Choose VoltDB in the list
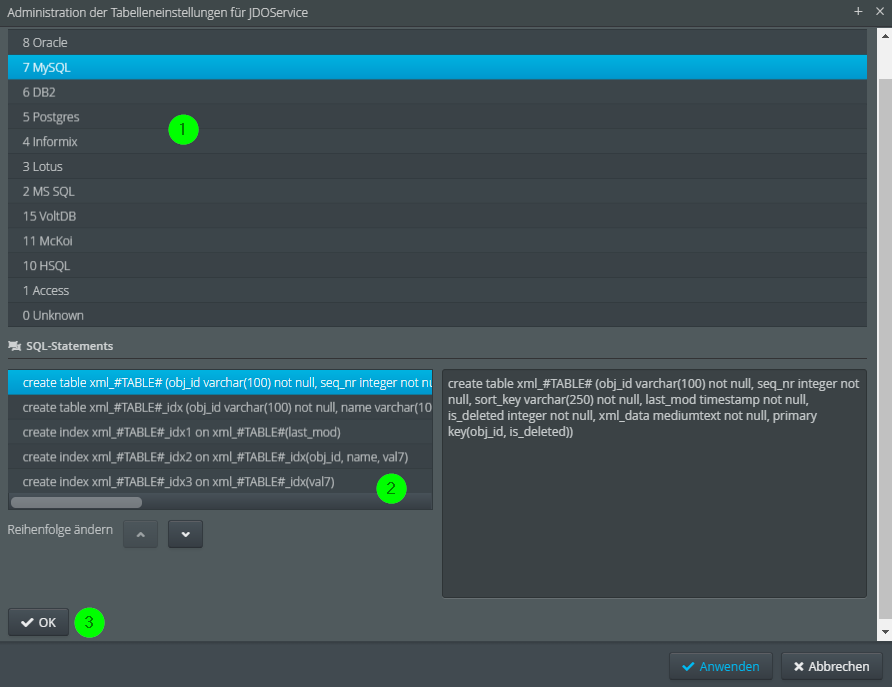Viewport: 892px width, 687px height. (x=437, y=216)
